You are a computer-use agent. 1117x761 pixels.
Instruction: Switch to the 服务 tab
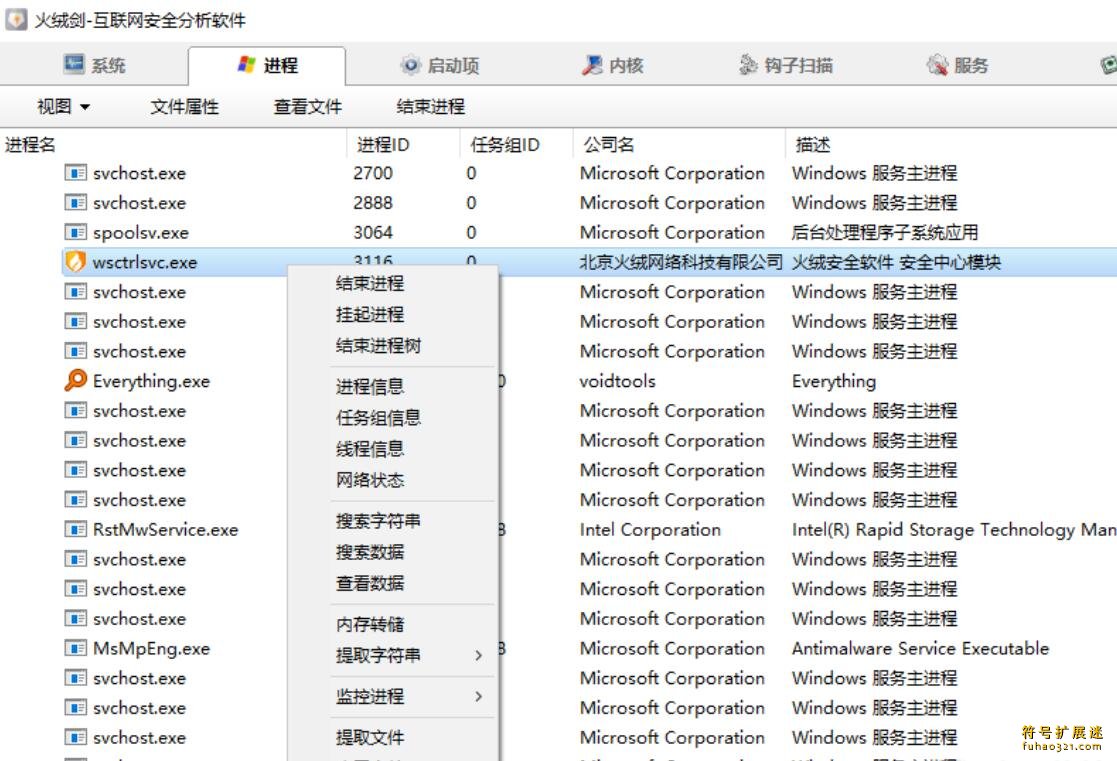coord(957,66)
